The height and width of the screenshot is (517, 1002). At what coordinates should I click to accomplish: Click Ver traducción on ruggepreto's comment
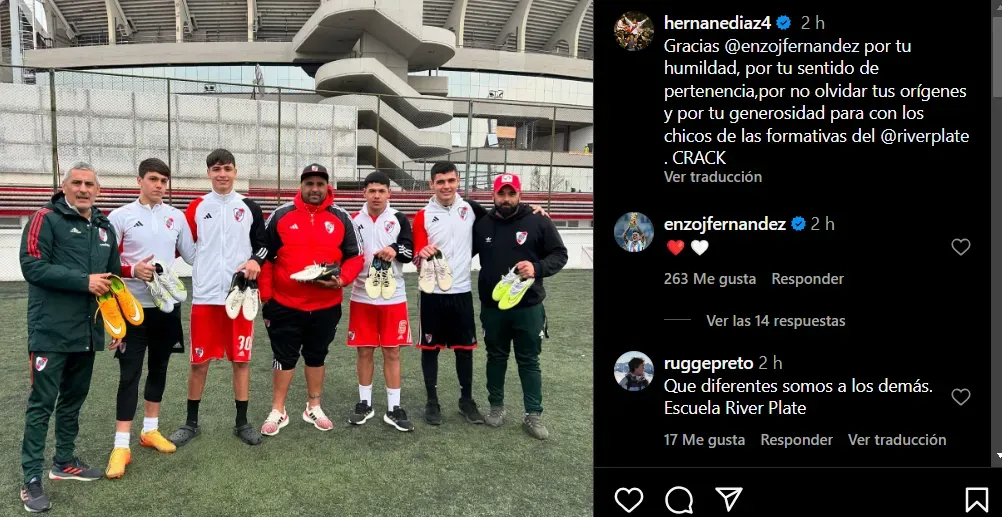pos(897,440)
